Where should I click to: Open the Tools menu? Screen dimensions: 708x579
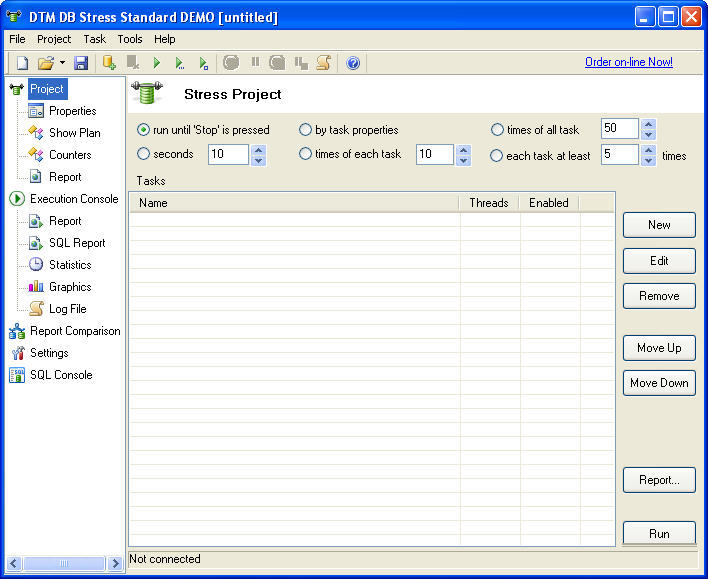tap(130, 39)
